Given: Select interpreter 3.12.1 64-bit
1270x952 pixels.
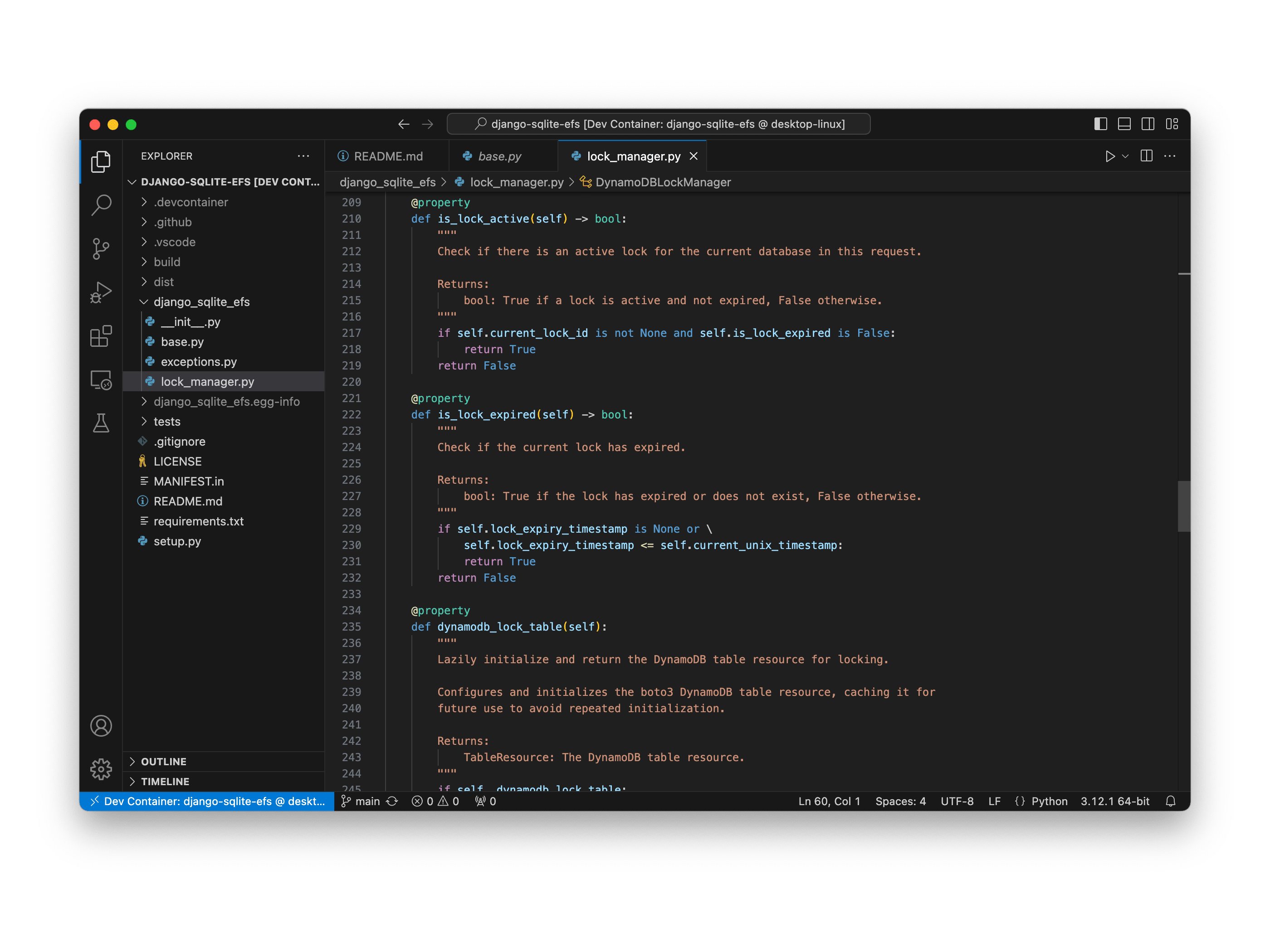Looking at the screenshot, I should click(x=1115, y=801).
